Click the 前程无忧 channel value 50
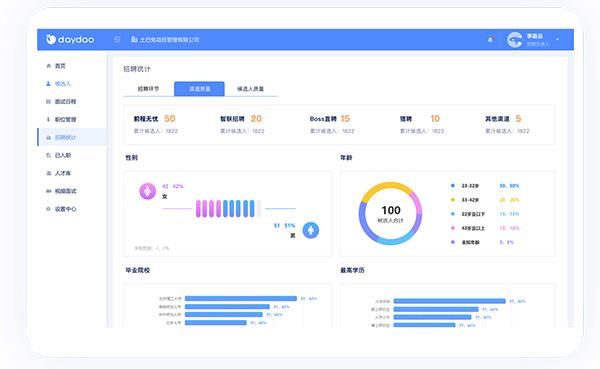Image resolution: width=600 pixels, height=369 pixels. tap(170, 119)
